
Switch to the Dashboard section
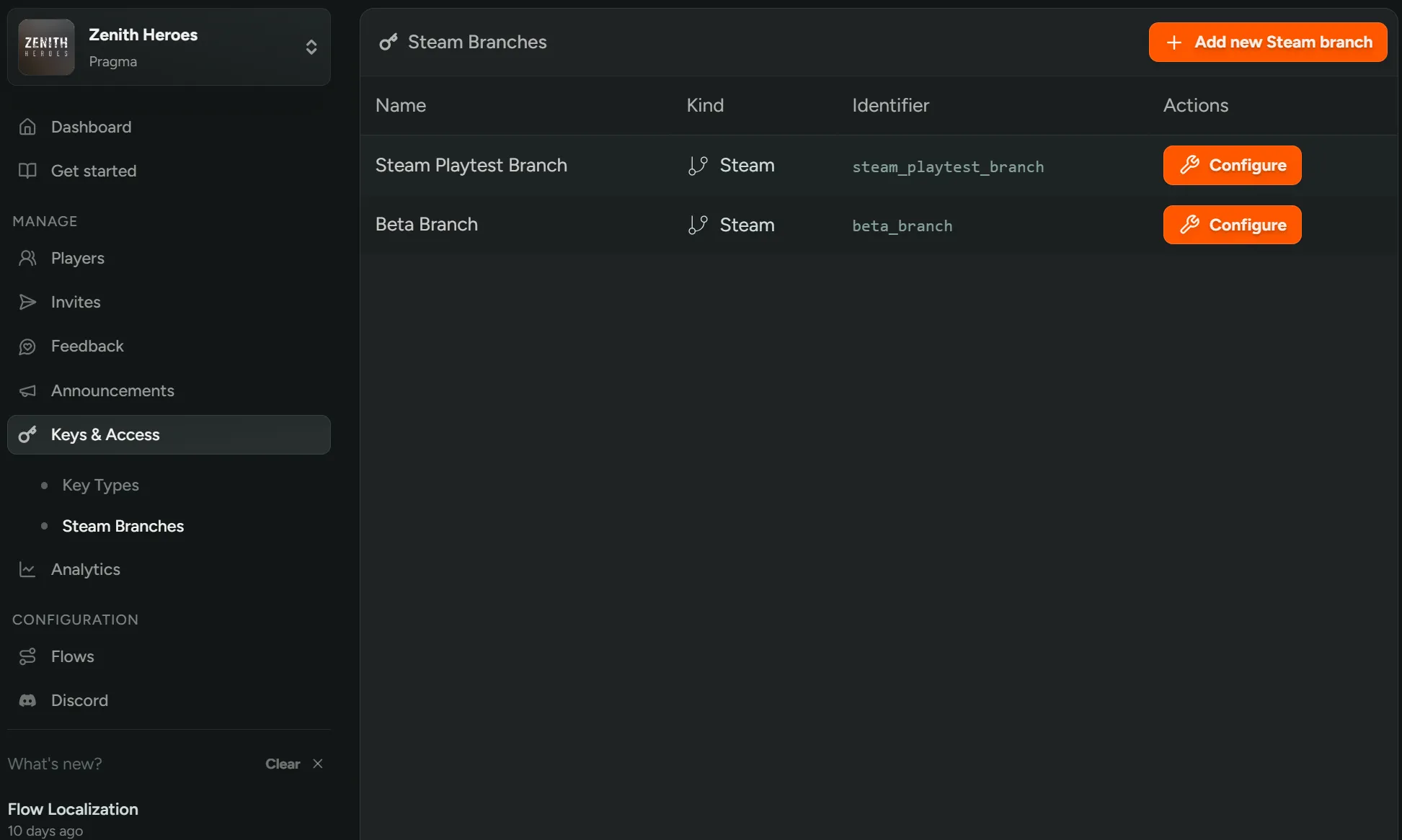90,127
